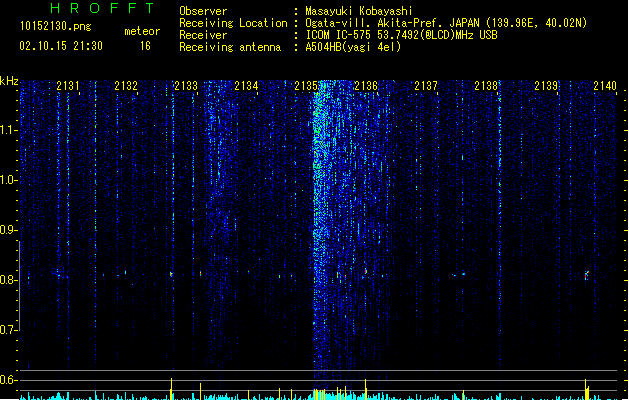Click the 'Receiving Location' field label
The height and width of the screenshot is (400, 629).
233,23
